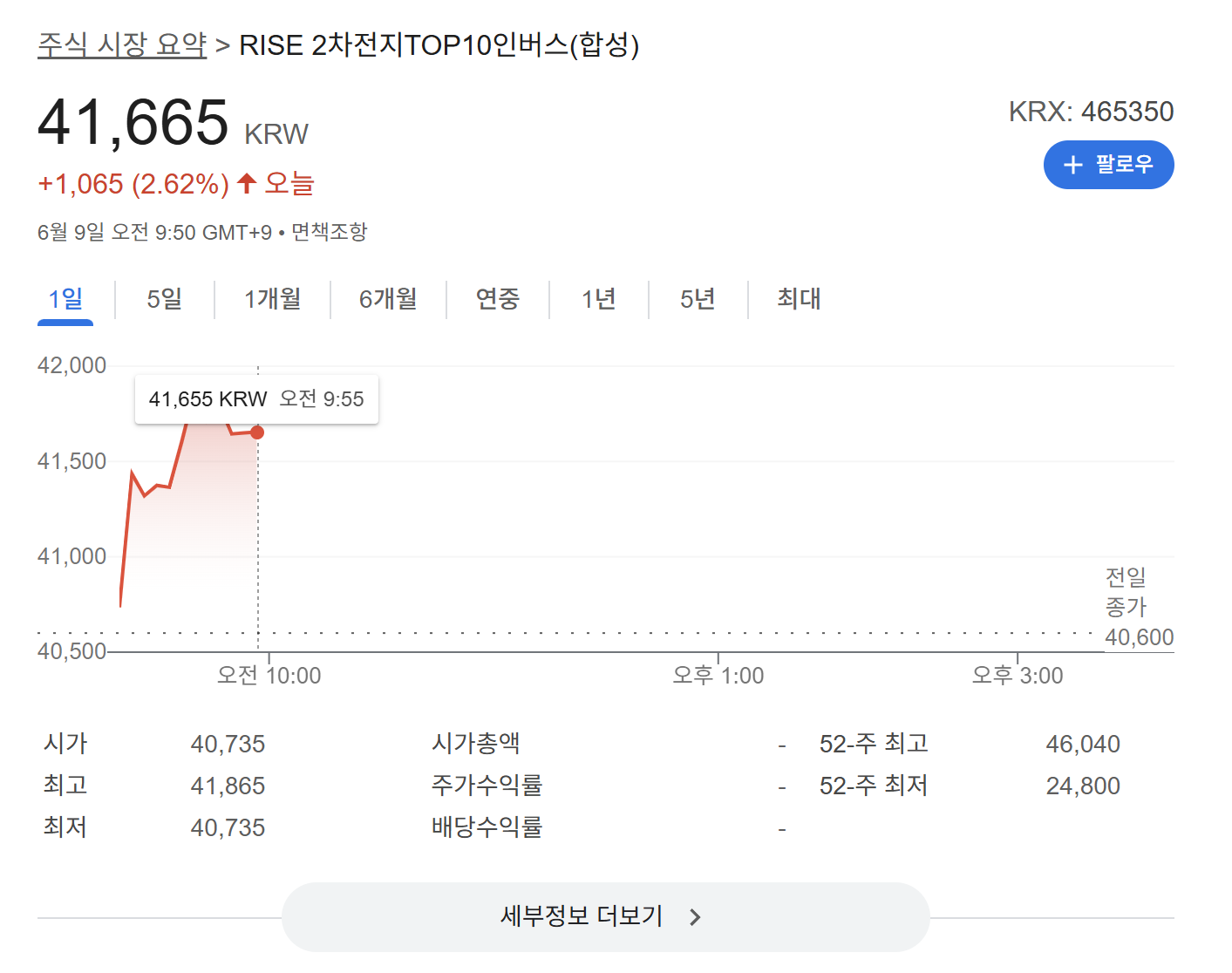This screenshot has width=1232, height=973.
Task: Click the 팔로우 follow button
Action: pos(1108,165)
